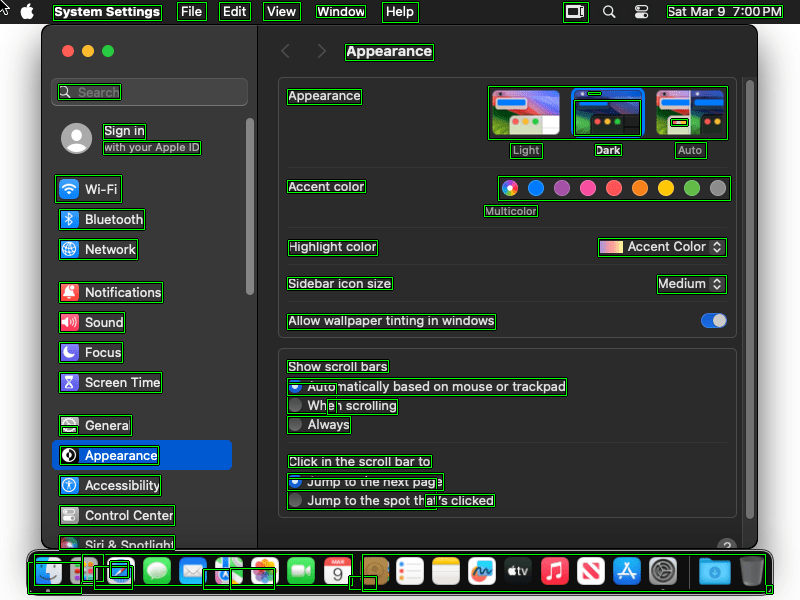Viewport: 800px width, 600px height.
Task: Pick the blue accent color swatch
Action: click(x=536, y=188)
